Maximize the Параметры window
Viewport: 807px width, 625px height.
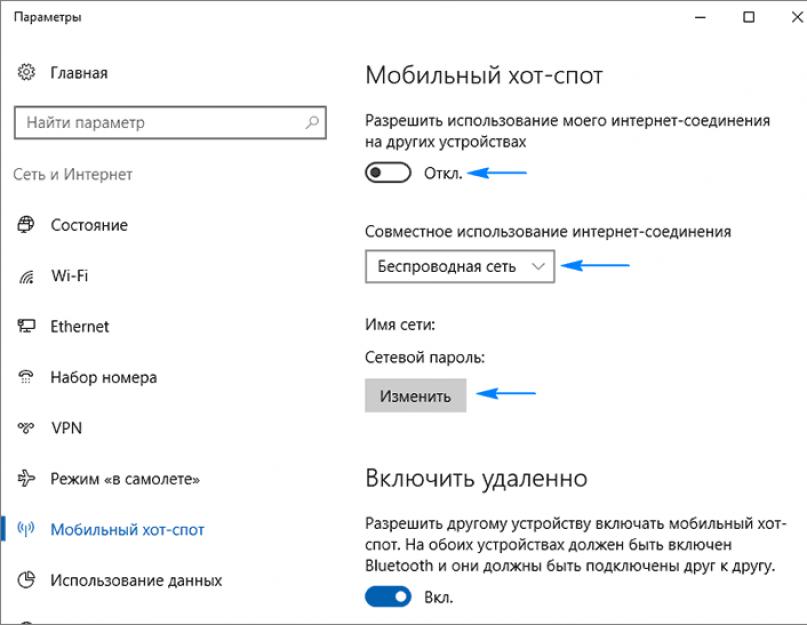749,17
